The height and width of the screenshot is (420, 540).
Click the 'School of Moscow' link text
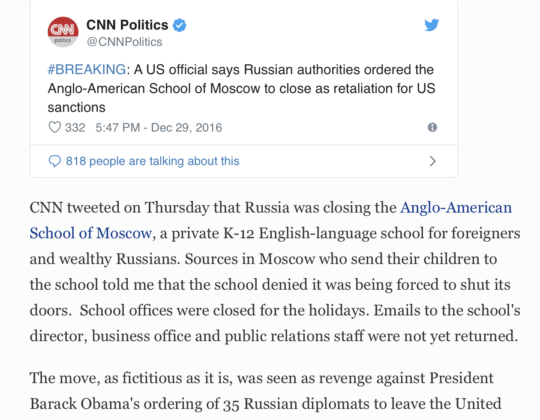point(91,233)
